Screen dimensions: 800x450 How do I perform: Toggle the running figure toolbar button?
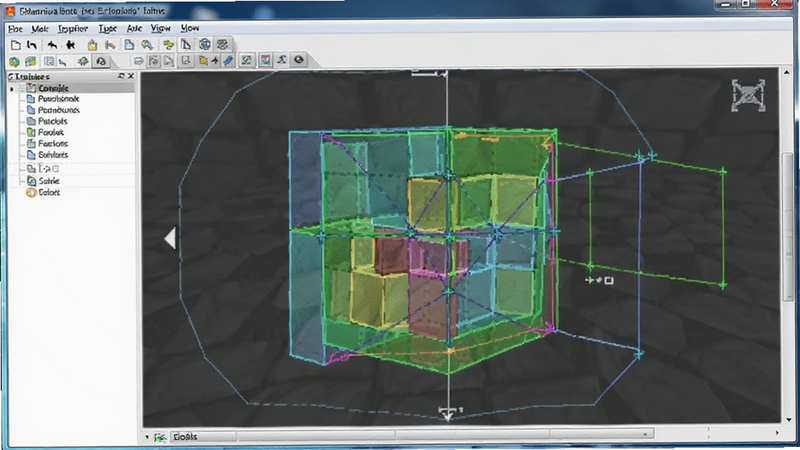[x=282, y=60]
